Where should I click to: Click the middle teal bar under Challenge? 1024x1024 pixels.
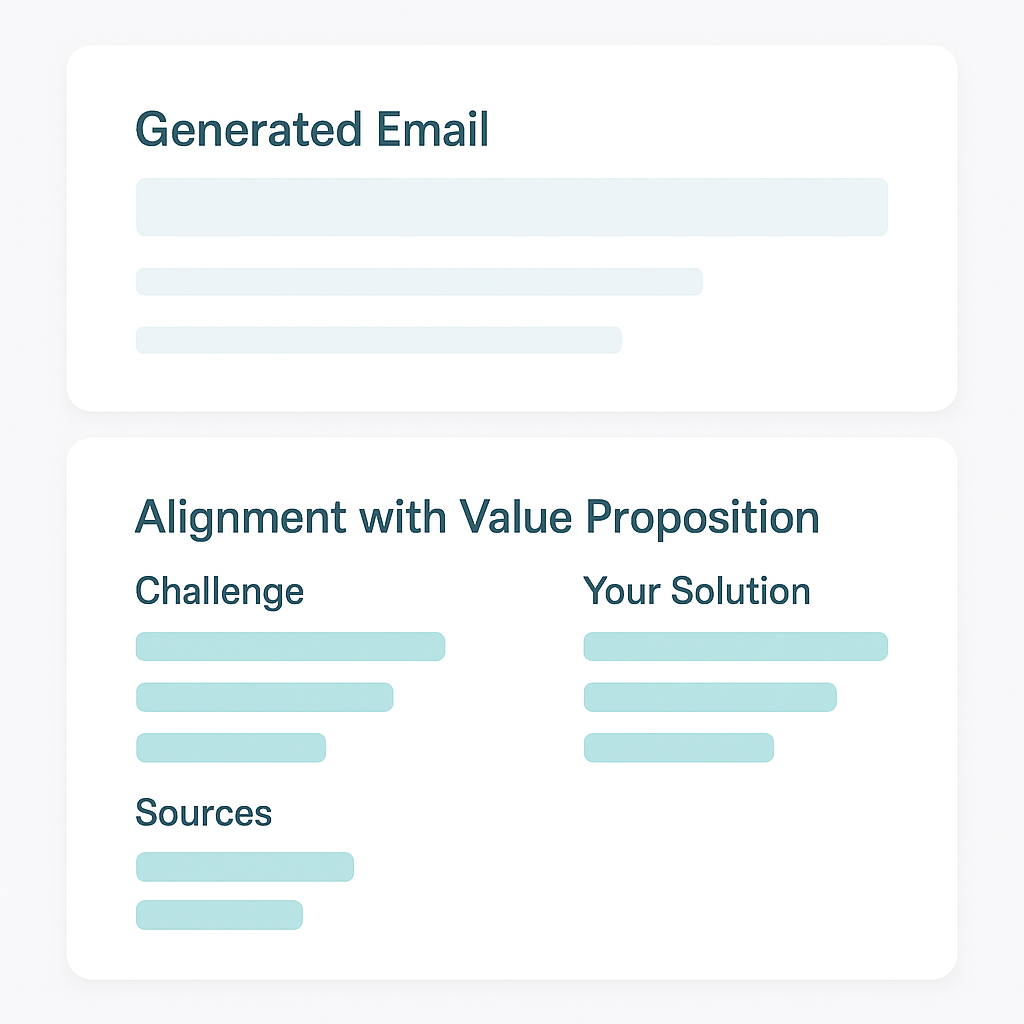pyautogui.click(x=264, y=697)
